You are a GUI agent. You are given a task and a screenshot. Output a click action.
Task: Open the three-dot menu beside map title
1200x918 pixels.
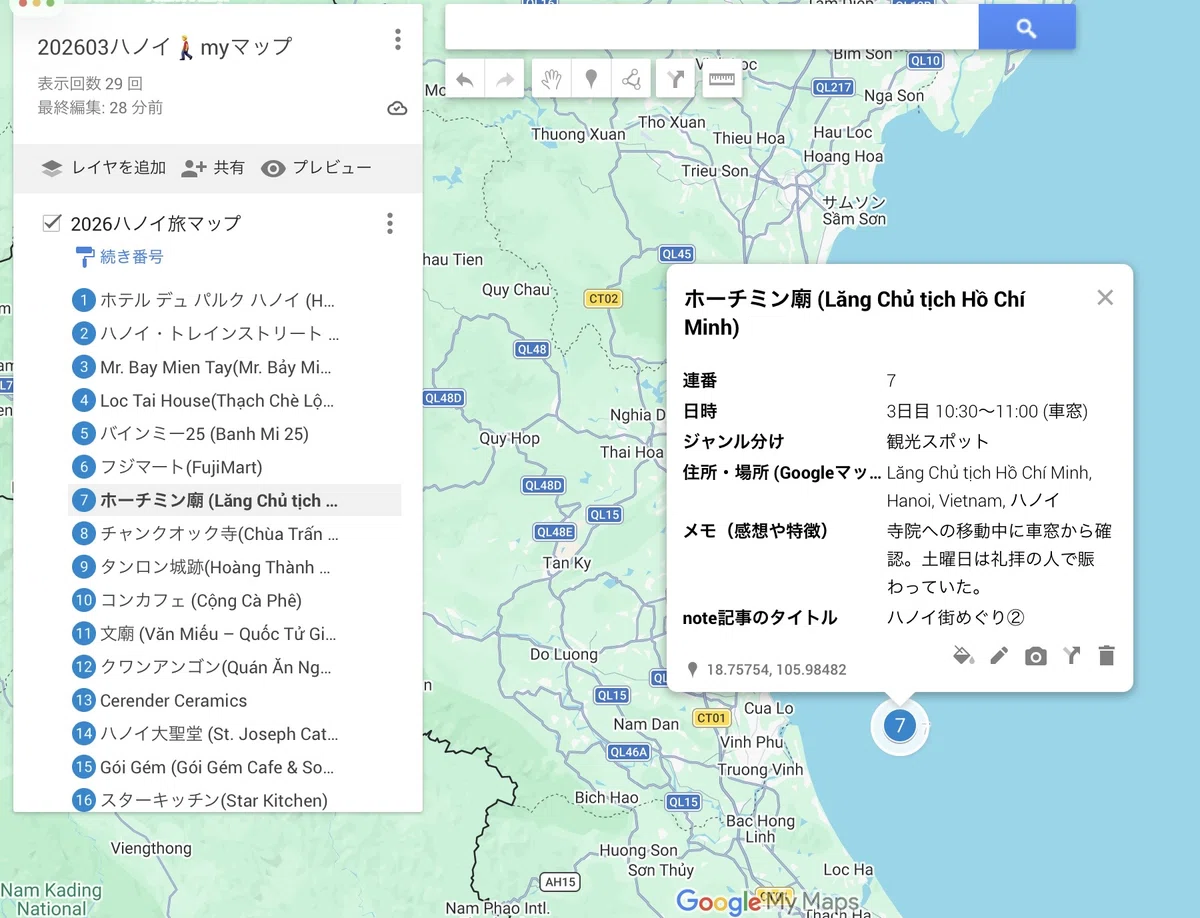(x=398, y=40)
